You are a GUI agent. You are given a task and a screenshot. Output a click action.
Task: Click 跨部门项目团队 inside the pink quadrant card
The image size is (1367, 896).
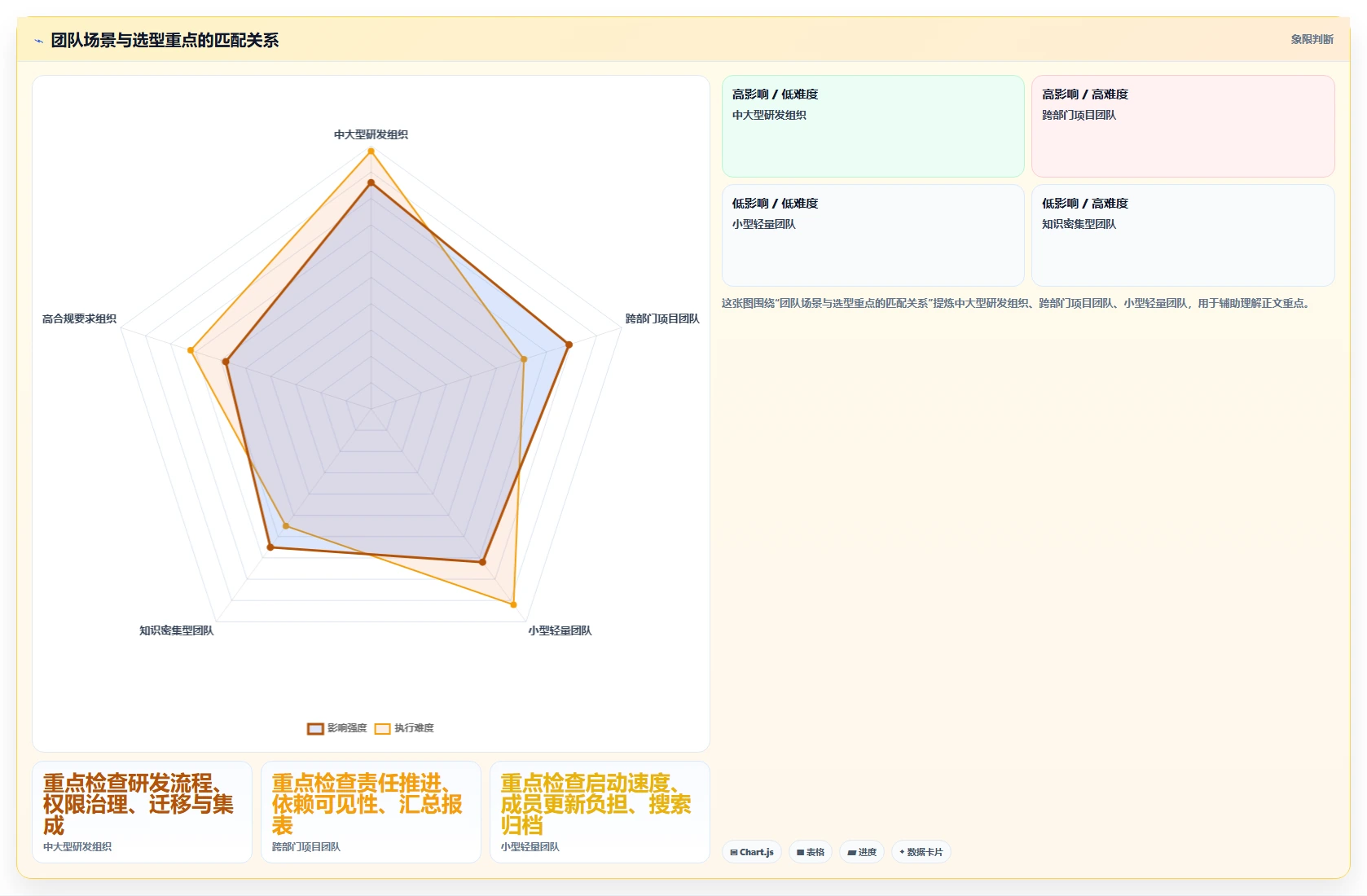[x=1079, y=115]
